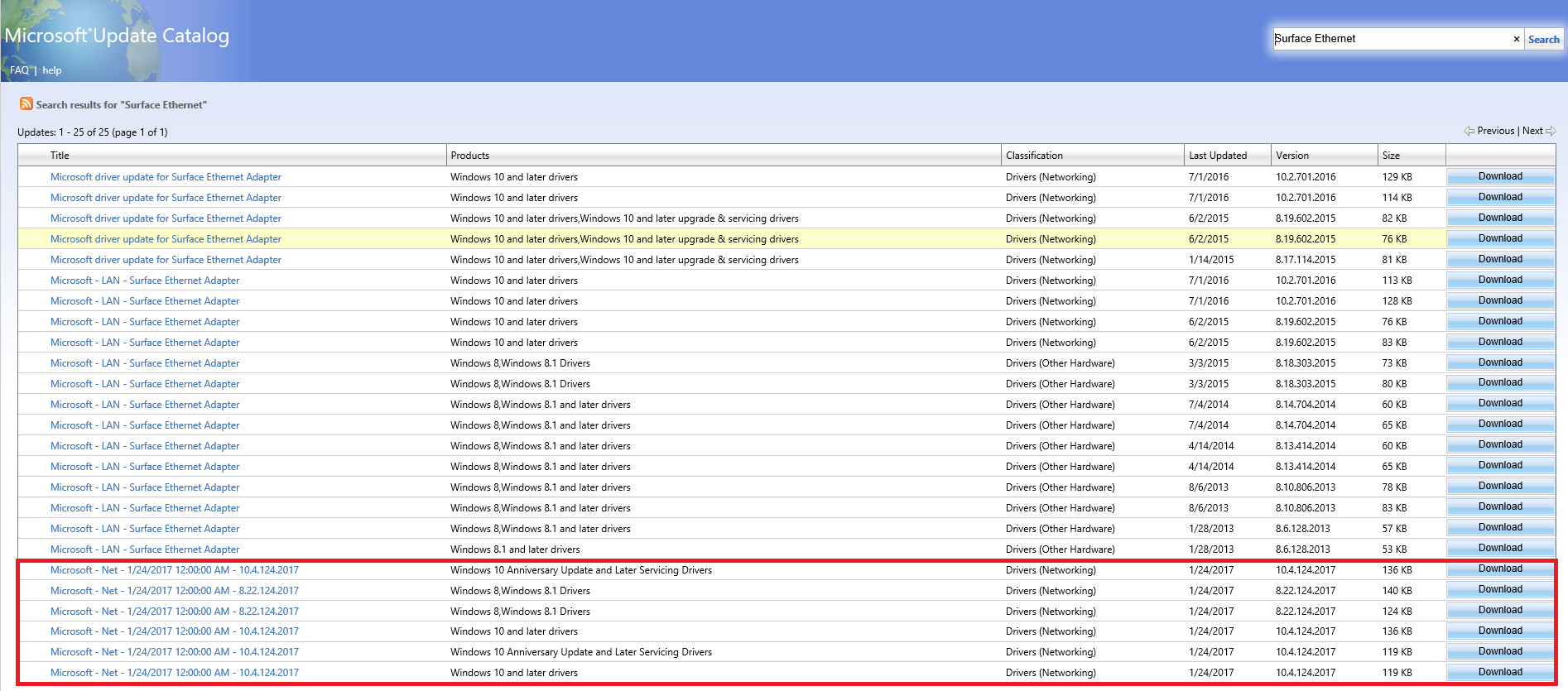Open the LAN adapter title link in the 73 KB row
Screen dimensions: 1568x691
pyautogui.click(x=145, y=363)
